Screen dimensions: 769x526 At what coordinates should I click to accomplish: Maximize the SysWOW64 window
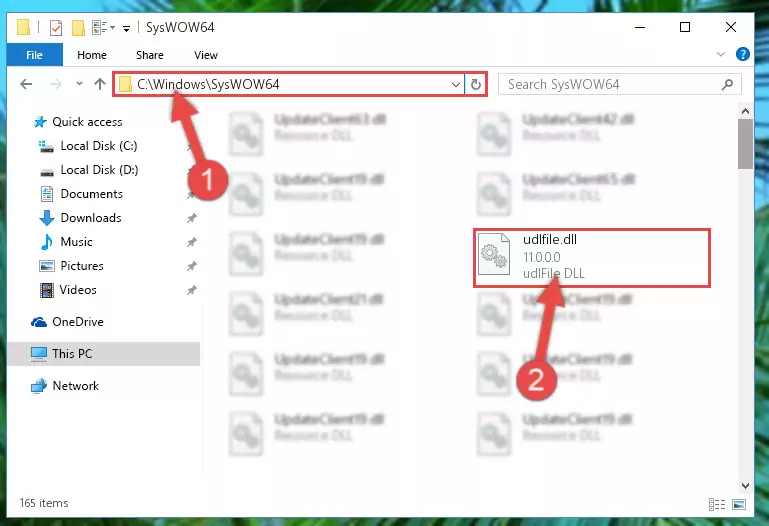(x=685, y=27)
